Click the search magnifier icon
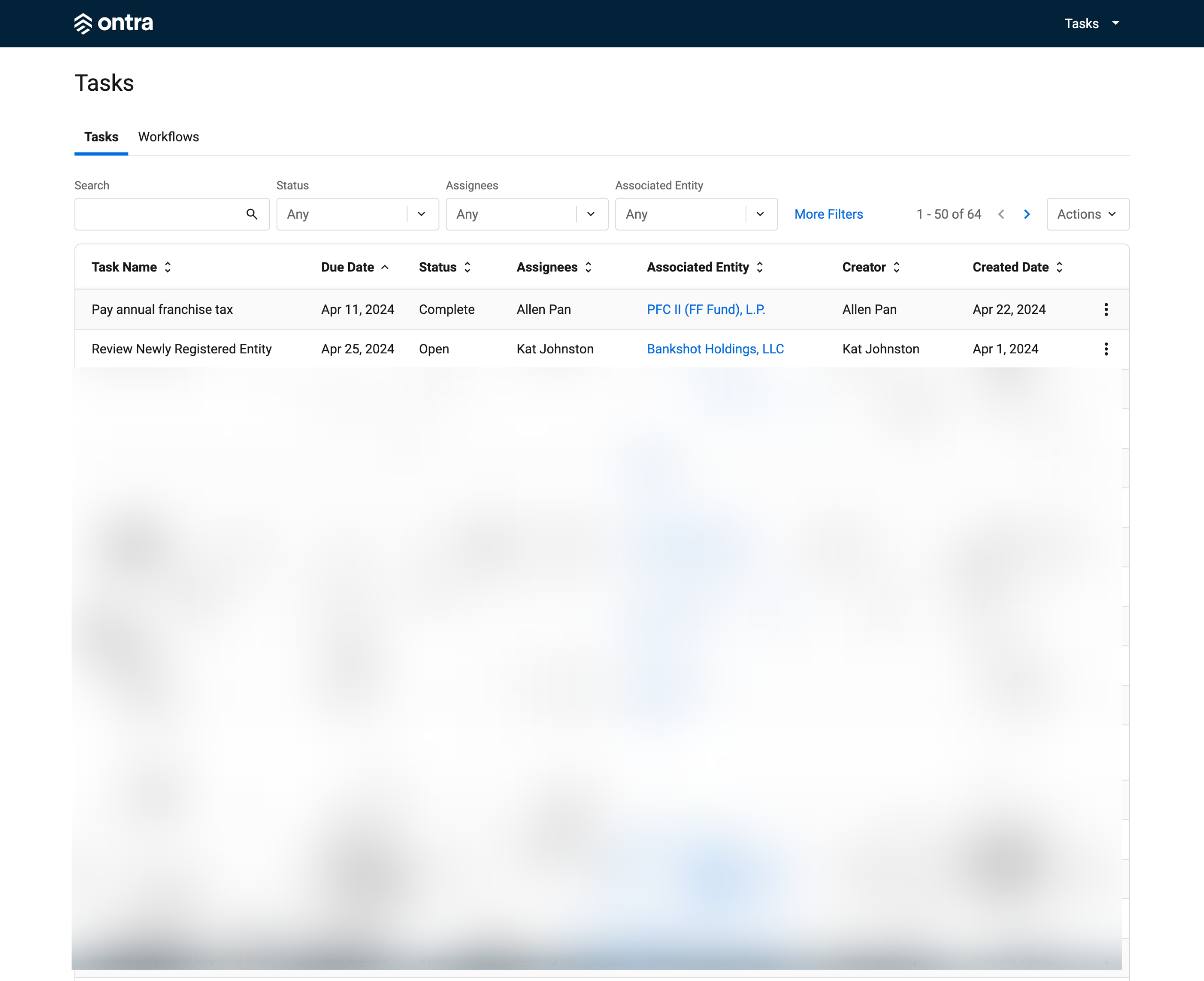 [x=252, y=214]
